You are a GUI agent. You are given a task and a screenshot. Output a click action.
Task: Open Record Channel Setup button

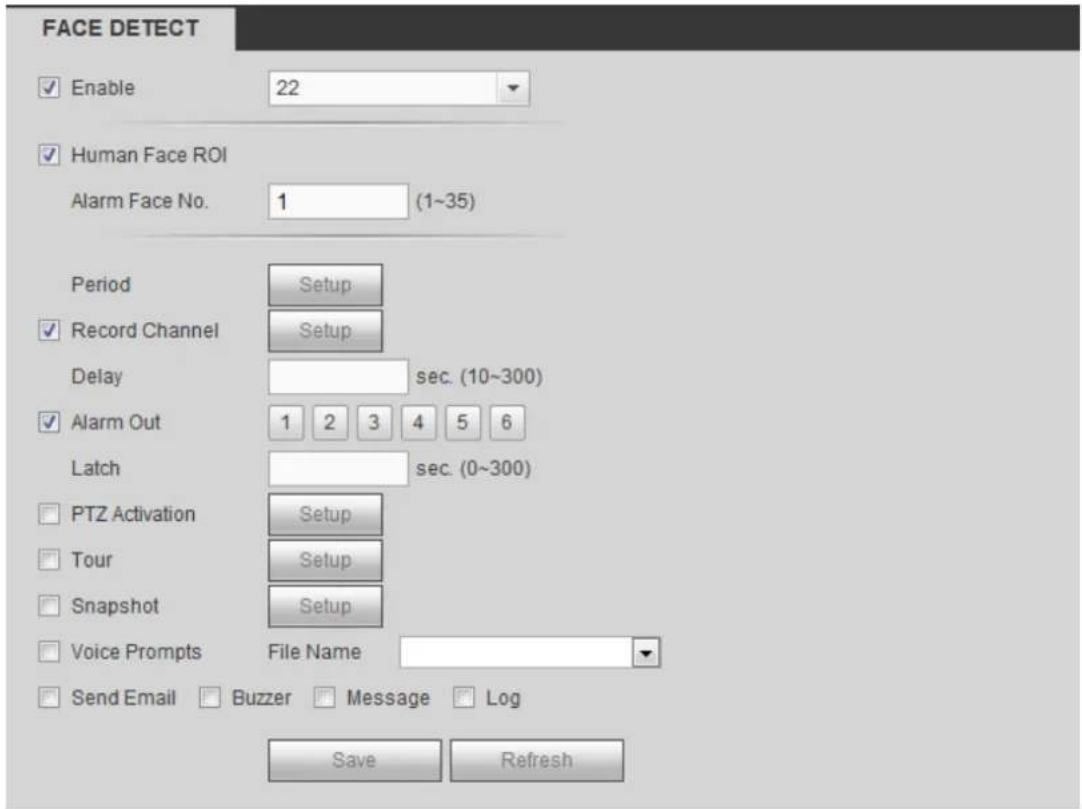click(325, 331)
